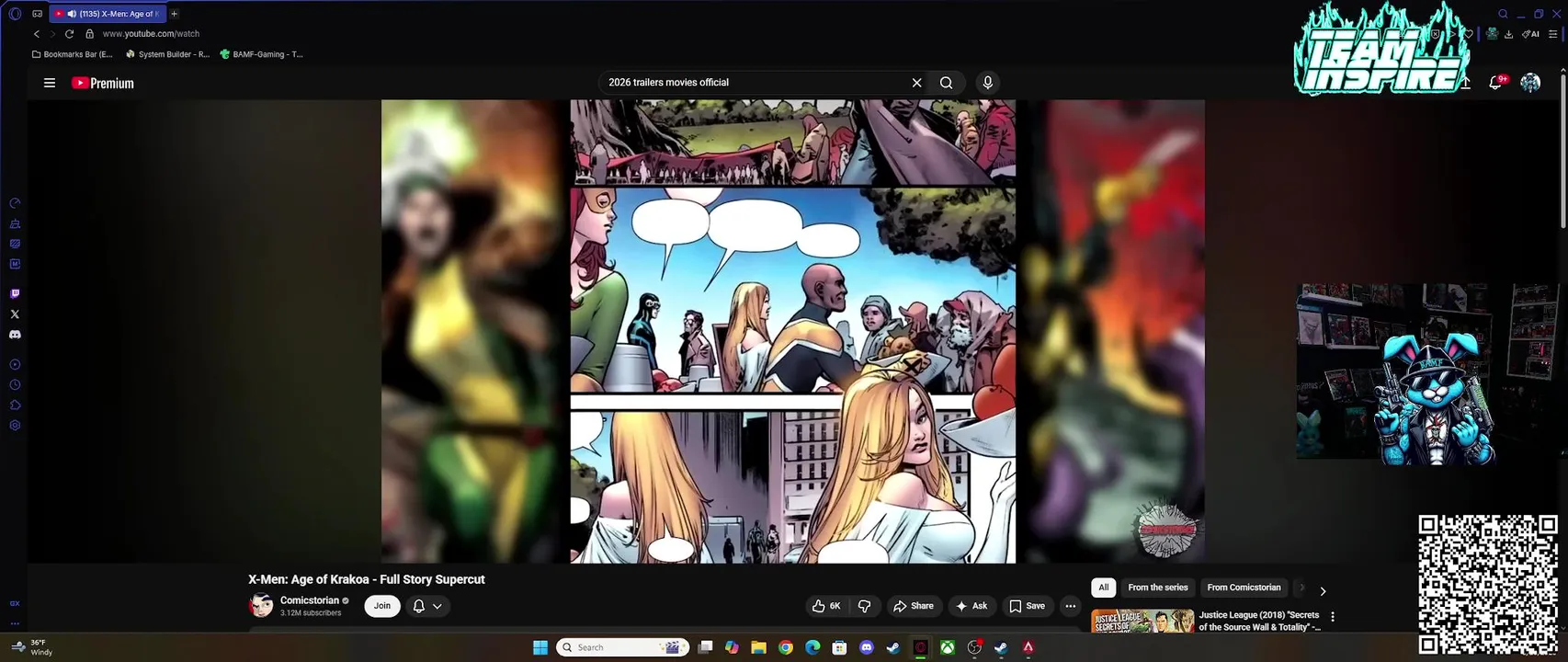This screenshot has width=1568, height=662.
Task: Clear the YouTube search query
Action: (916, 83)
